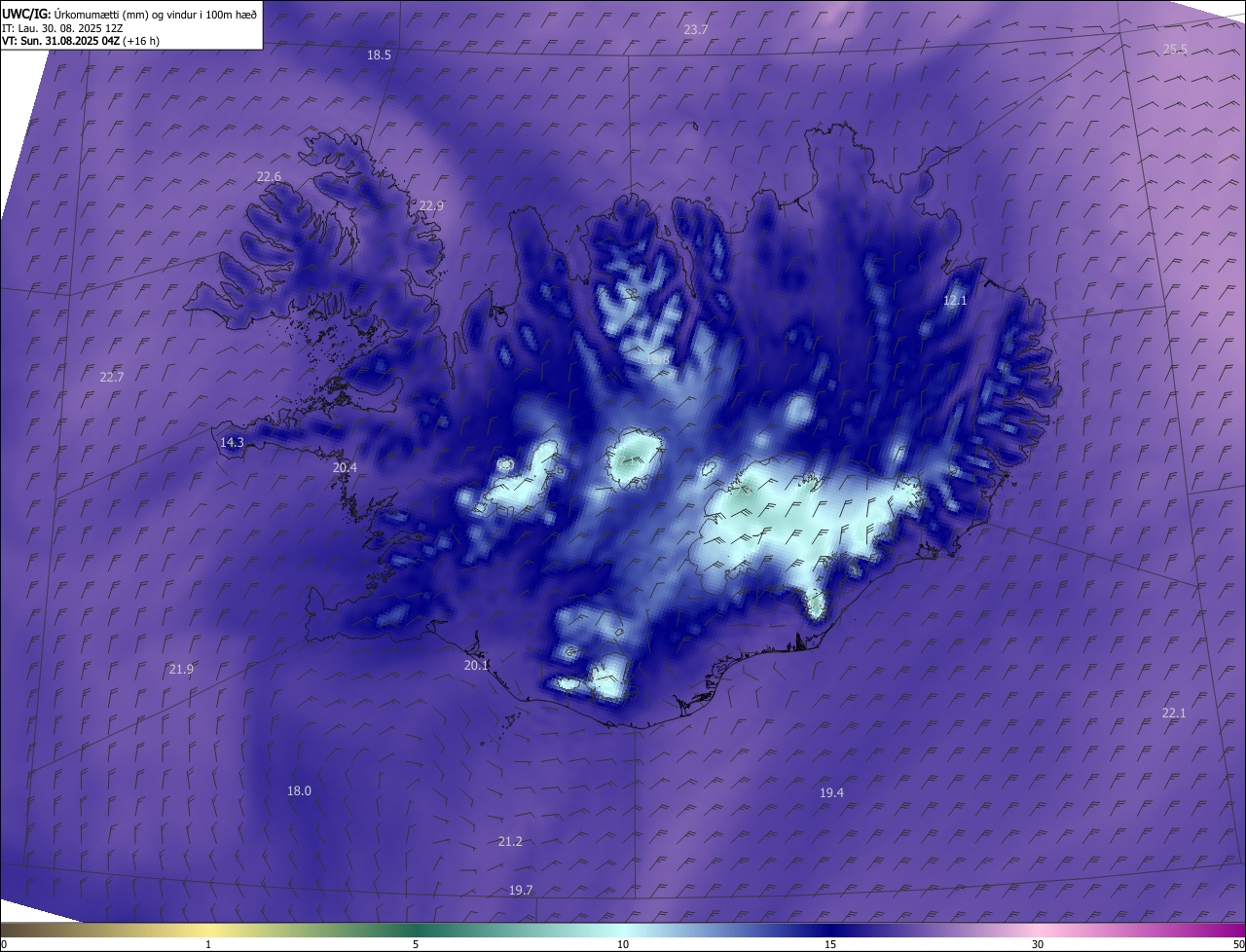1246x952 pixels.
Task: Click the 22.1 value label on the map
Action: [1174, 714]
